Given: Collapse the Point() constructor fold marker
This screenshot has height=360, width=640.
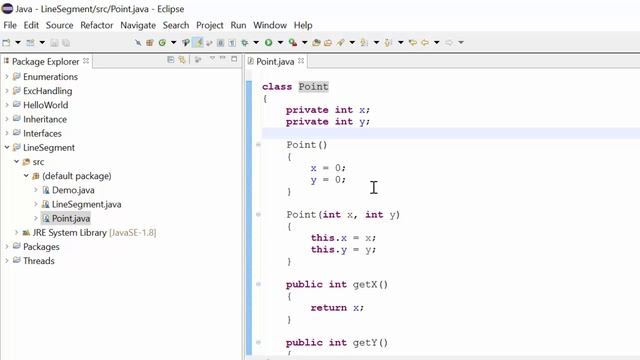Looking at the screenshot, I should (258, 144).
